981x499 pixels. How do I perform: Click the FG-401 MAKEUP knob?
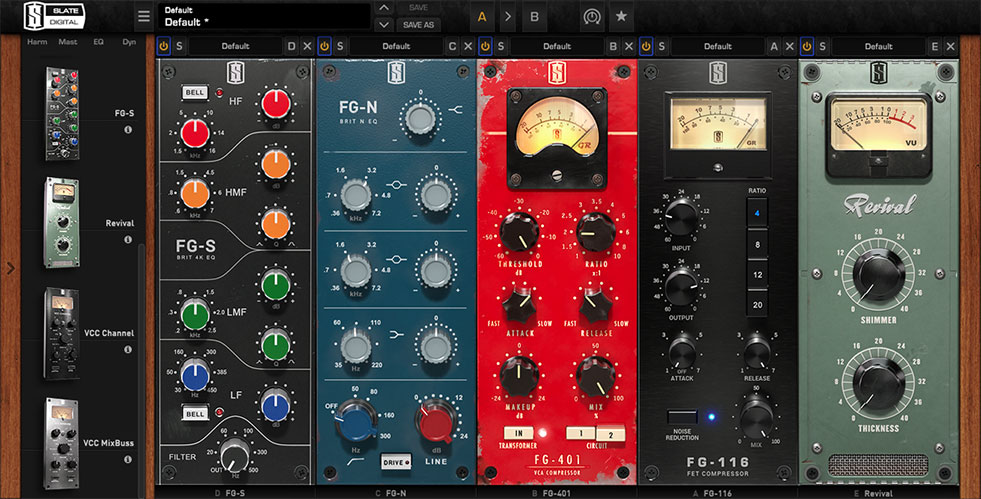pos(519,375)
